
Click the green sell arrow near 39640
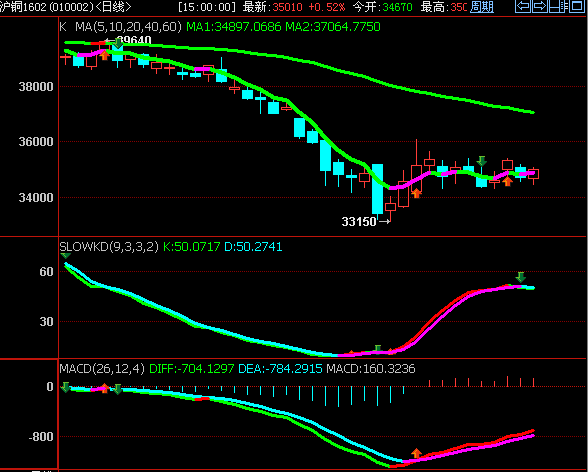(118, 43)
